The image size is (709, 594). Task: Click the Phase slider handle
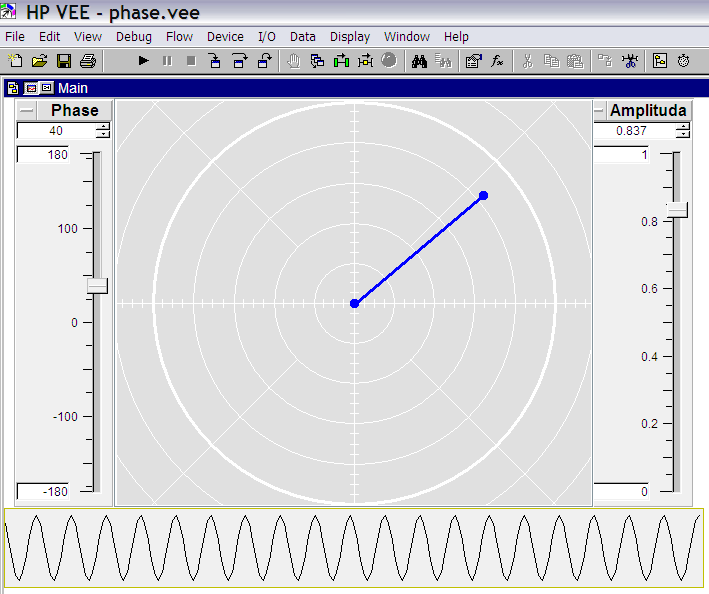pos(97,286)
